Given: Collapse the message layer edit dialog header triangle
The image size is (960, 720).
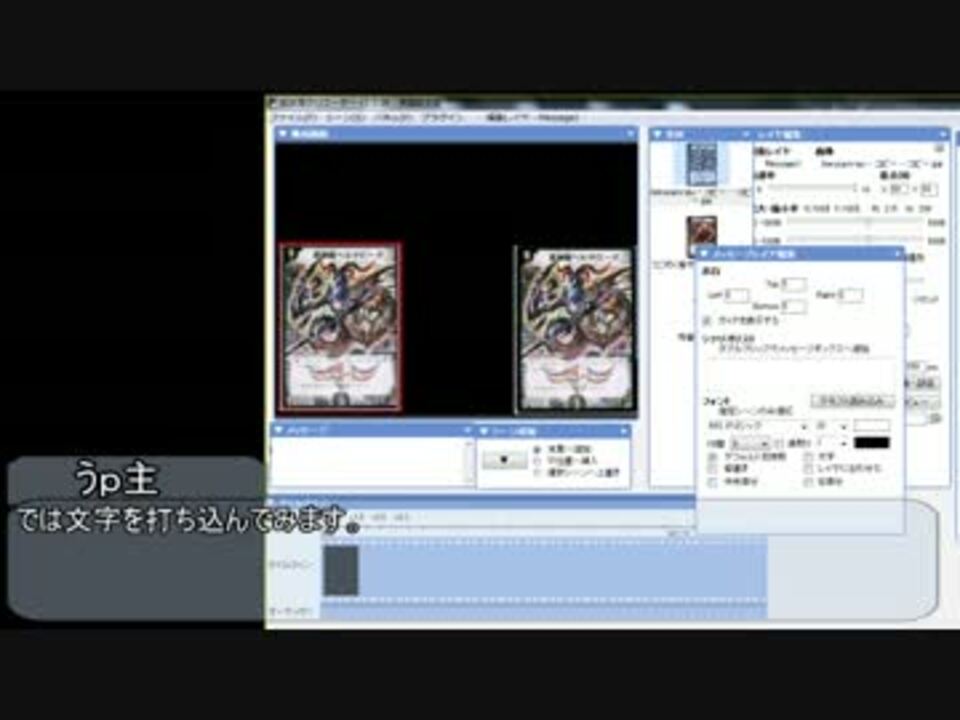Looking at the screenshot, I should tap(704, 253).
